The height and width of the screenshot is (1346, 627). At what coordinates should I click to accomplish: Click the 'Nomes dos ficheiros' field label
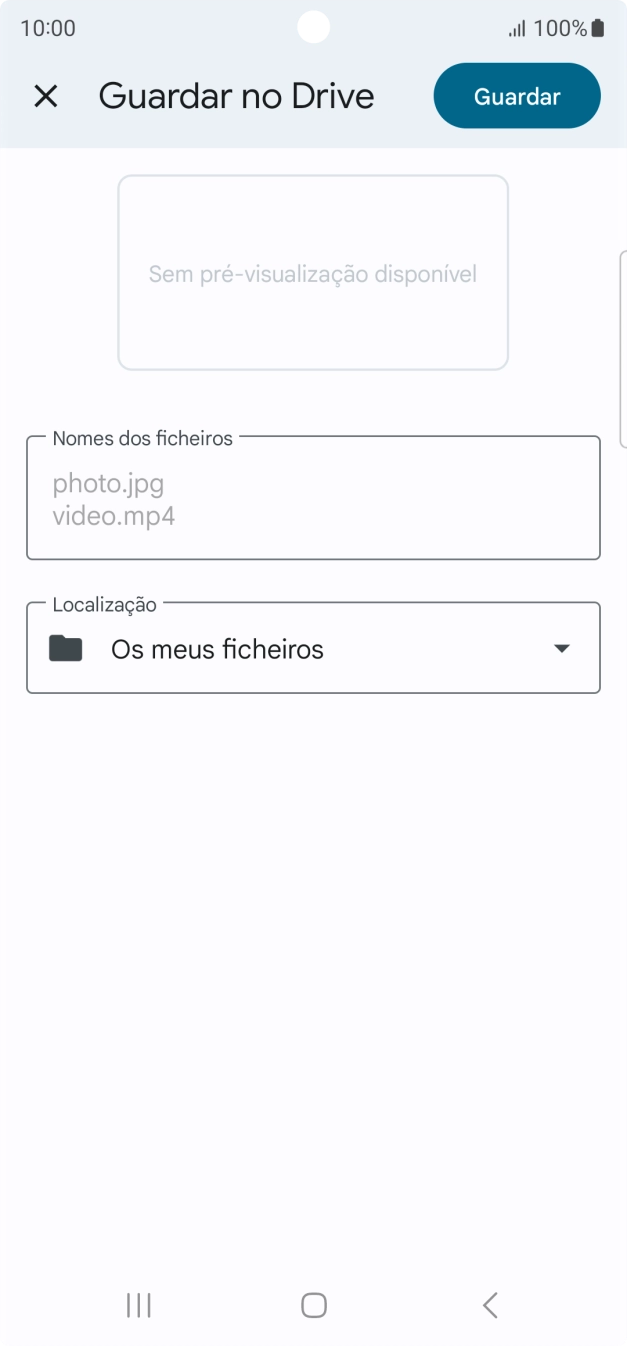tap(142, 438)
